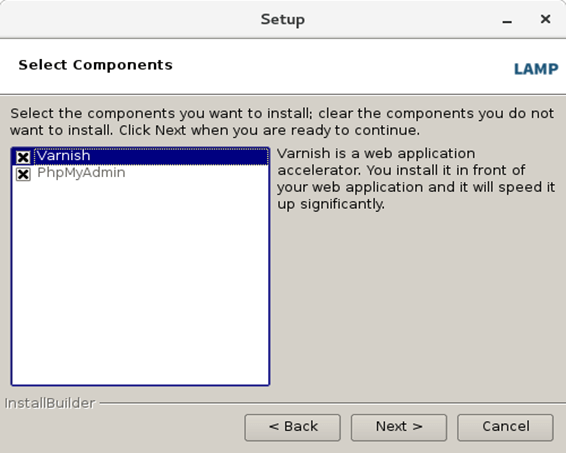The height and width of the screenshot is (453, 566).
Task: Click the Varnish description text
Action: click(x=415, y=179)
